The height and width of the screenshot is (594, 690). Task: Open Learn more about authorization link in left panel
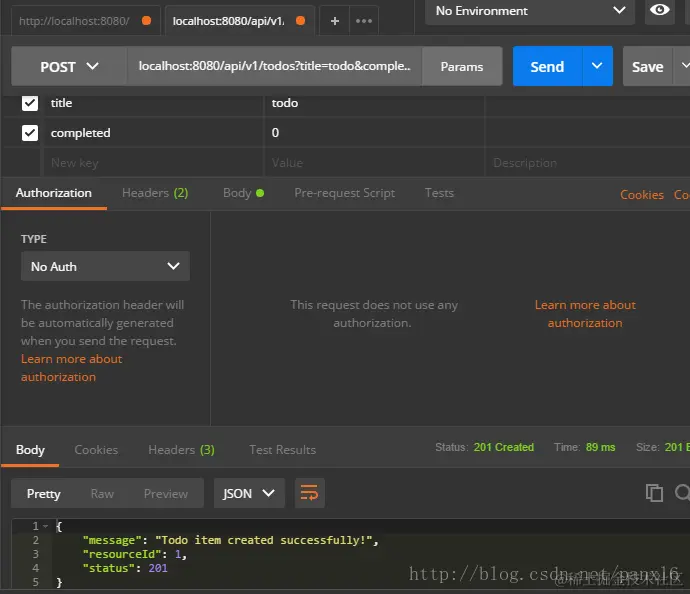71,368
